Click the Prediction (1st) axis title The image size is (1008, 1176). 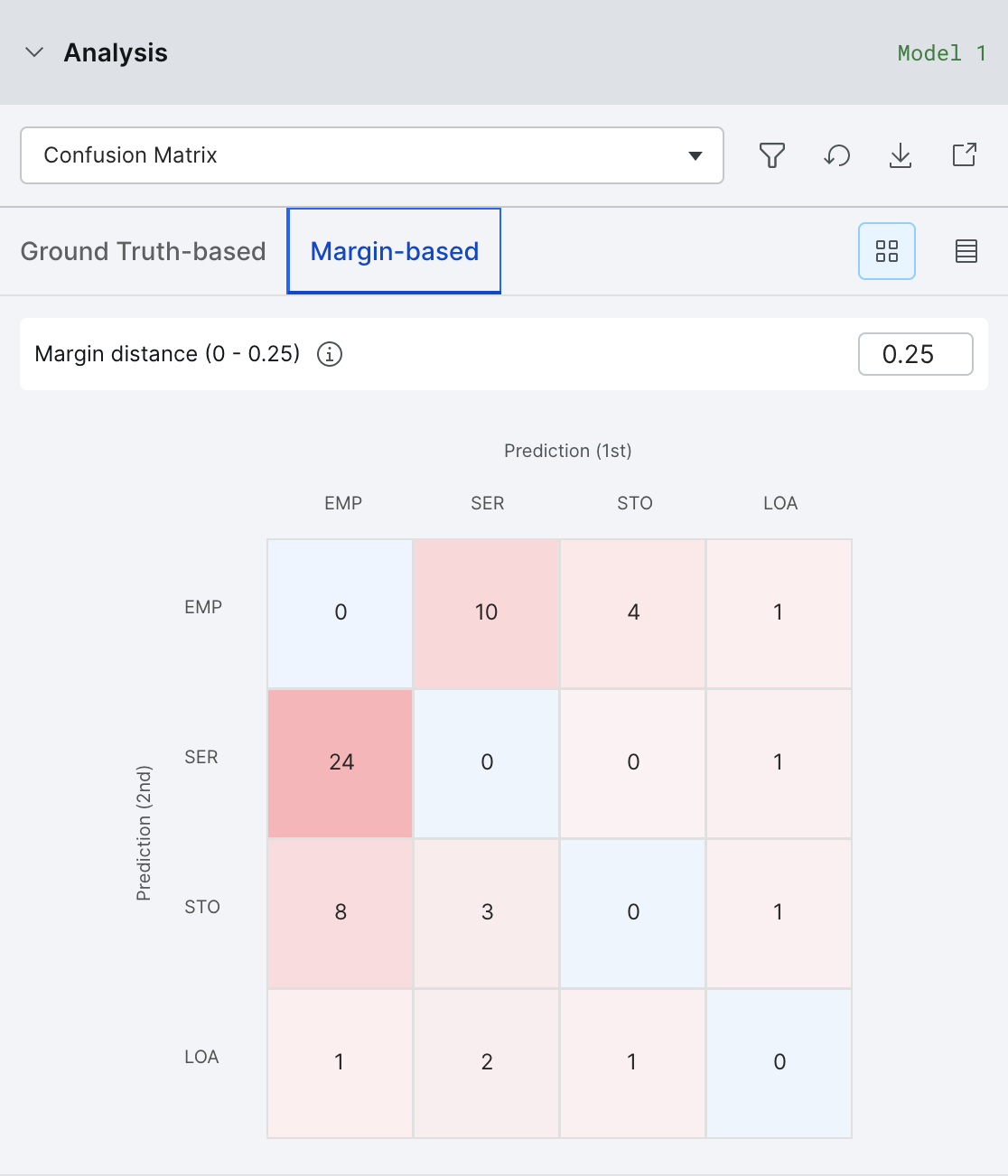568,451
